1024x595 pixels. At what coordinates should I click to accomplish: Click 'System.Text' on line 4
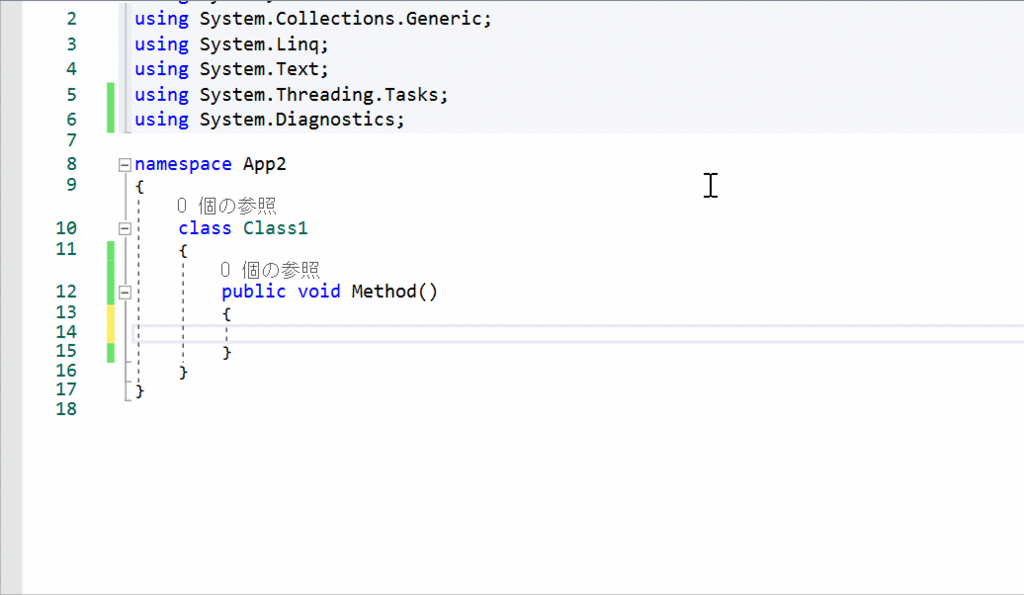(259, 69)
